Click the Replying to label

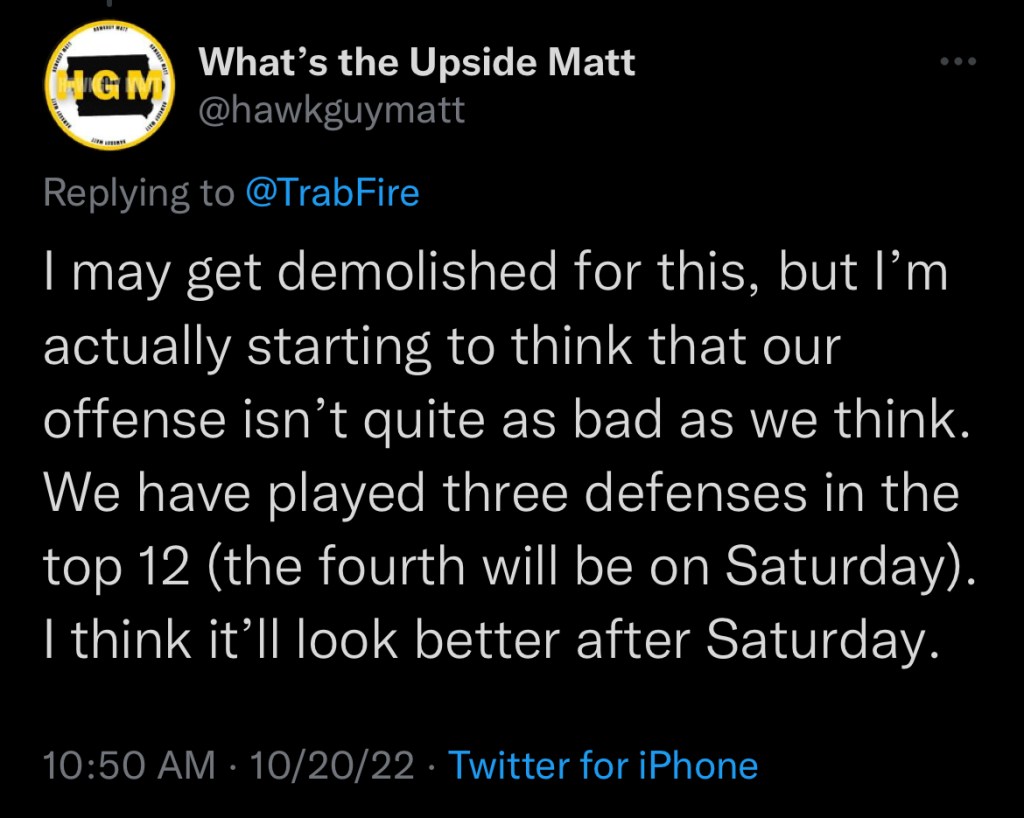[x=137, y=192]
